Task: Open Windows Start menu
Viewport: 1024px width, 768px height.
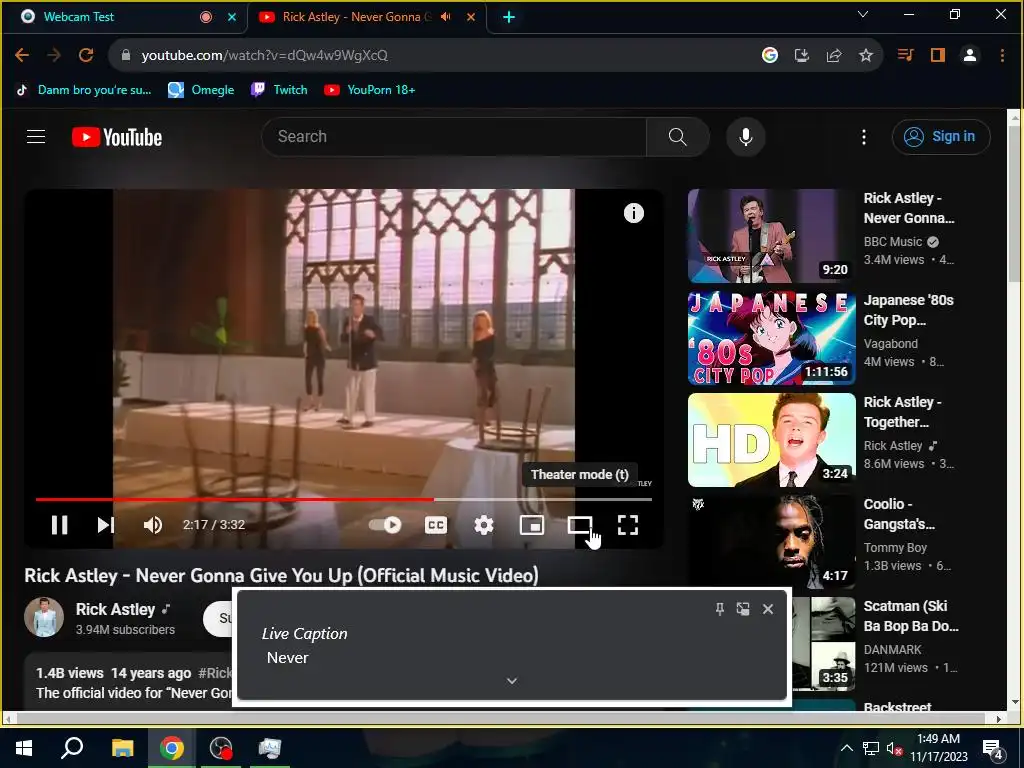Action: [x=24, y=748]
